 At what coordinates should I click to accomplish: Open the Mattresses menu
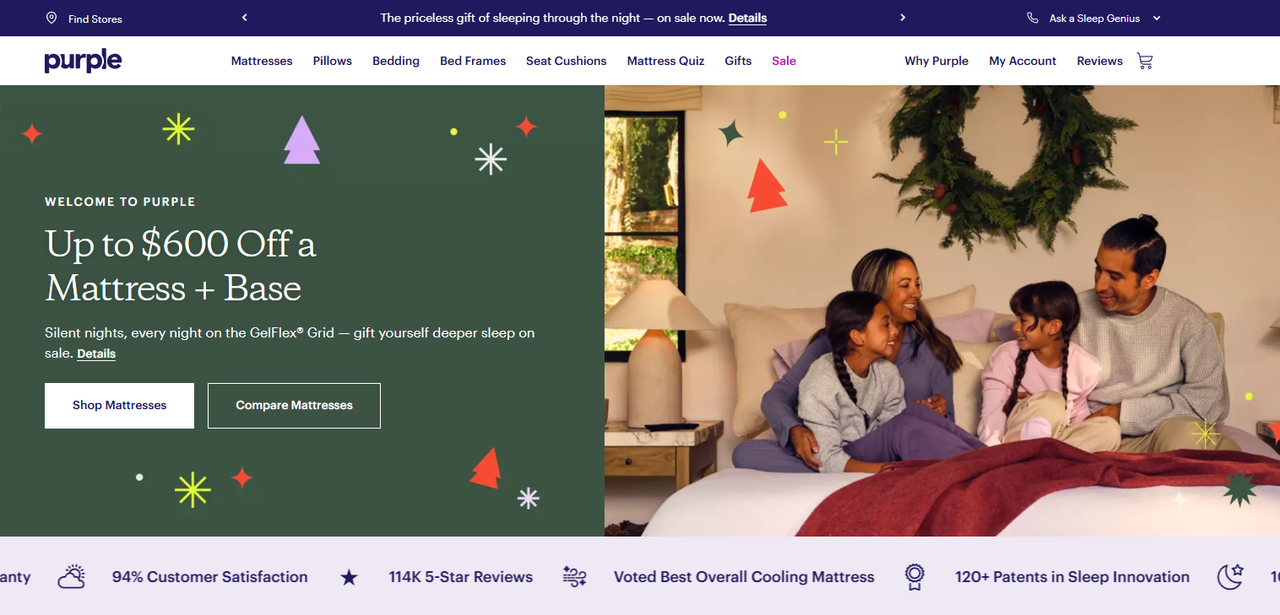pos(262,61)
